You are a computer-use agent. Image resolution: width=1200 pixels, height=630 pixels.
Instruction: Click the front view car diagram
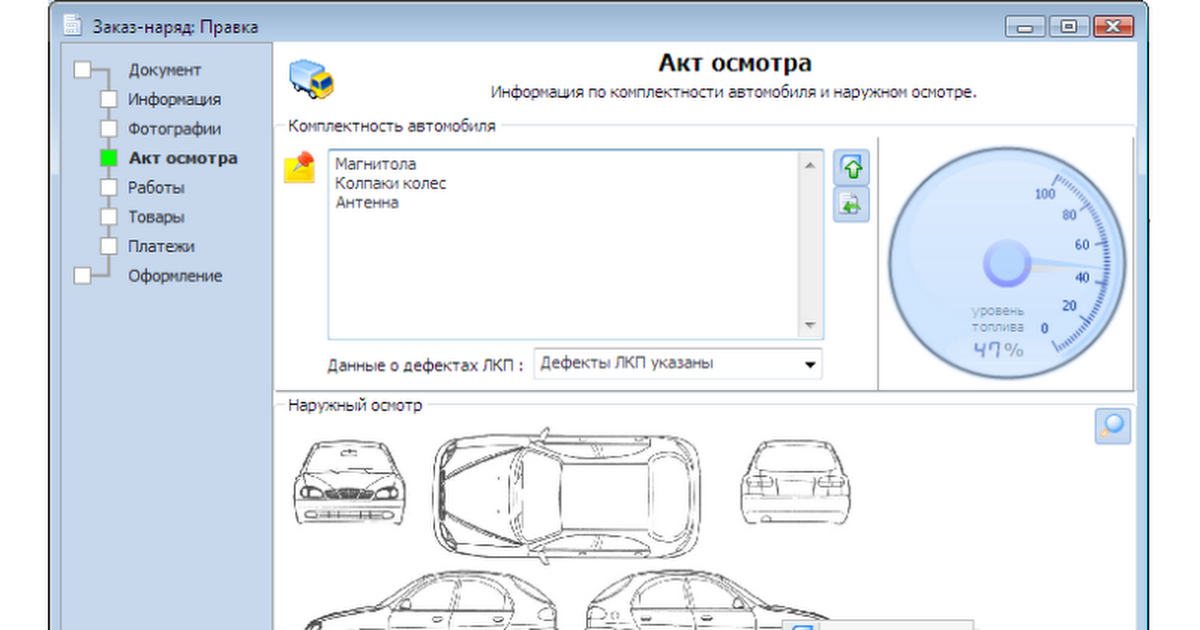350,484
